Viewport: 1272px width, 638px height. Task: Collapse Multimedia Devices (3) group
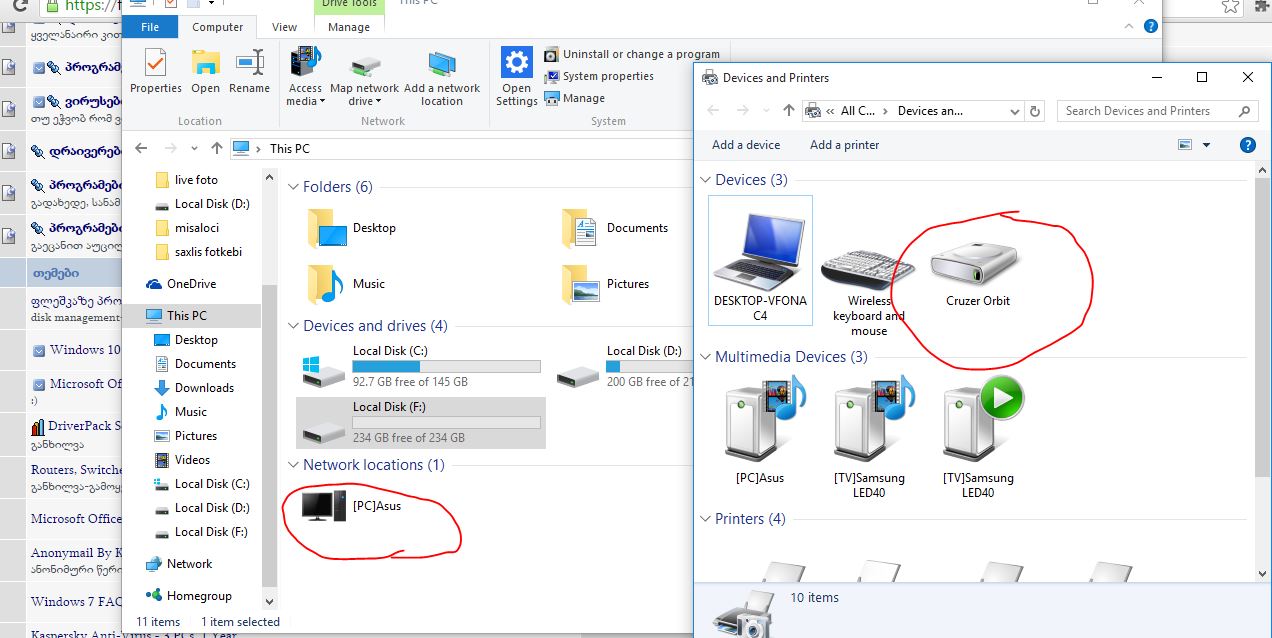click(x=705, y=357)
